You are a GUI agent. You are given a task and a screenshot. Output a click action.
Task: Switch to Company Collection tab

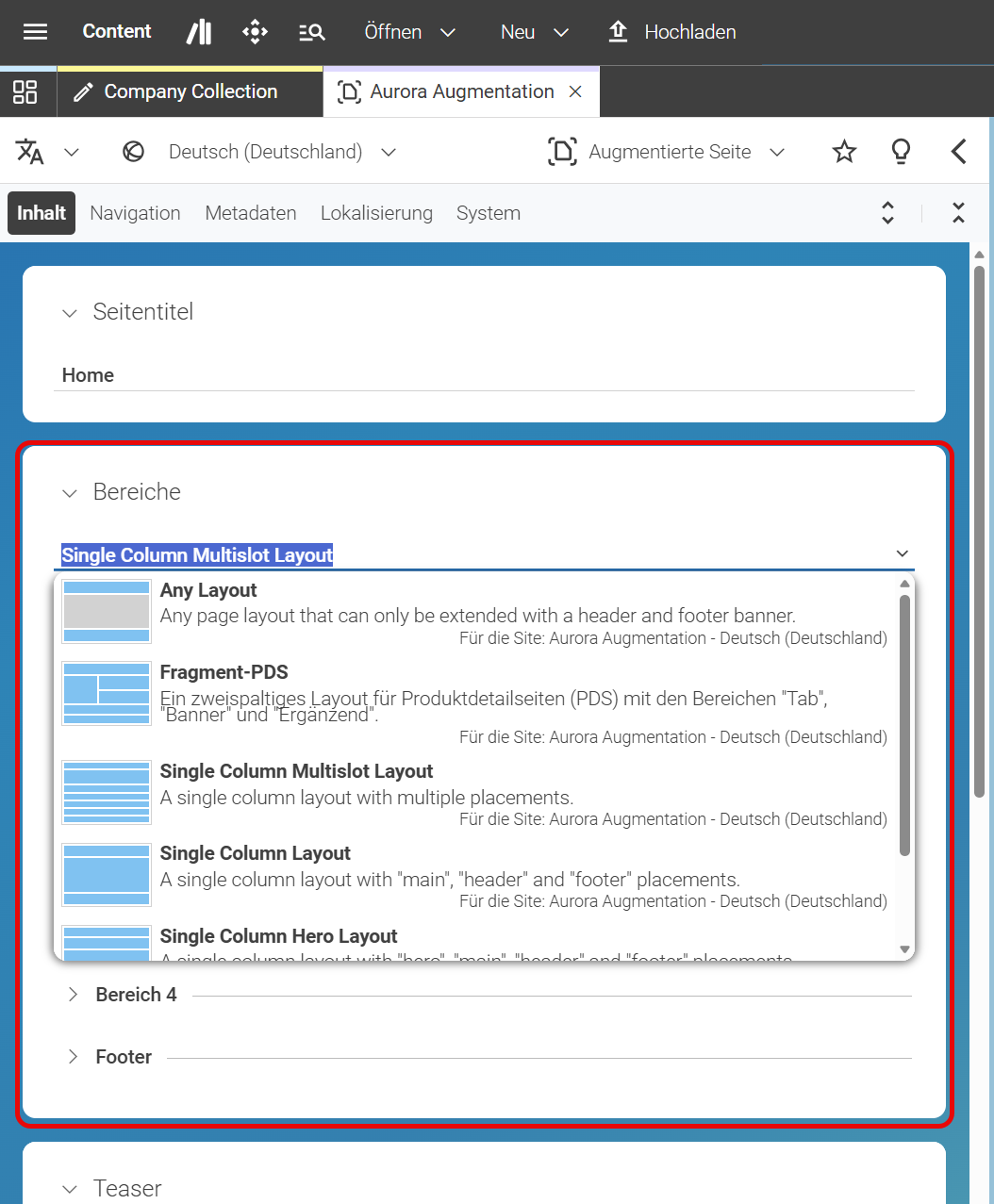tap(190, 91)
